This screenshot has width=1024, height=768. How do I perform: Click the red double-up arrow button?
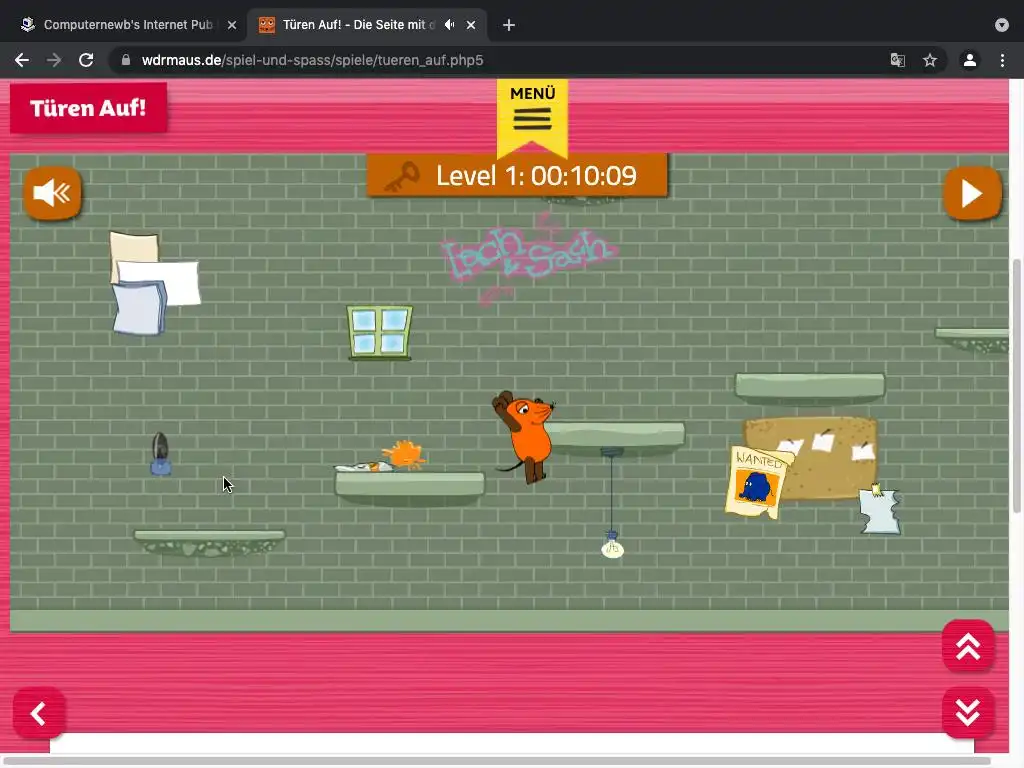point(968,646)
